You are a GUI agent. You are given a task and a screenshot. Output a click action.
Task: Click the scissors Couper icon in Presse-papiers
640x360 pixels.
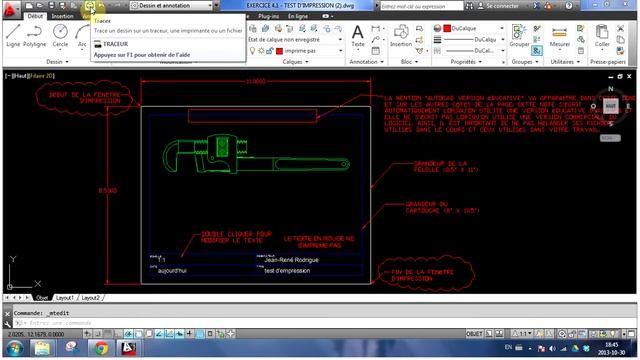pos(620,29)
